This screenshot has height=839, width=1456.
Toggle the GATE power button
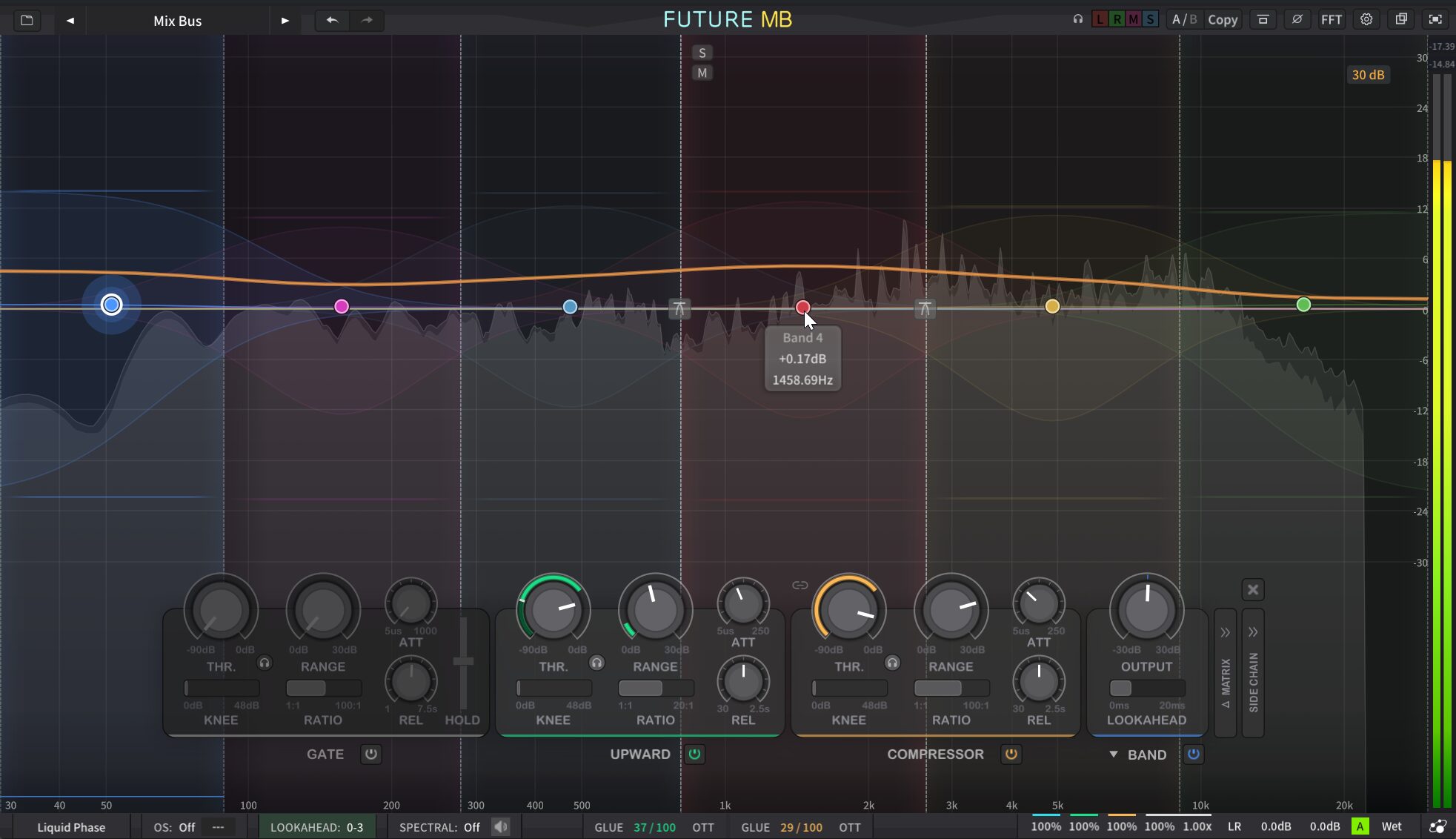(371, 755)
